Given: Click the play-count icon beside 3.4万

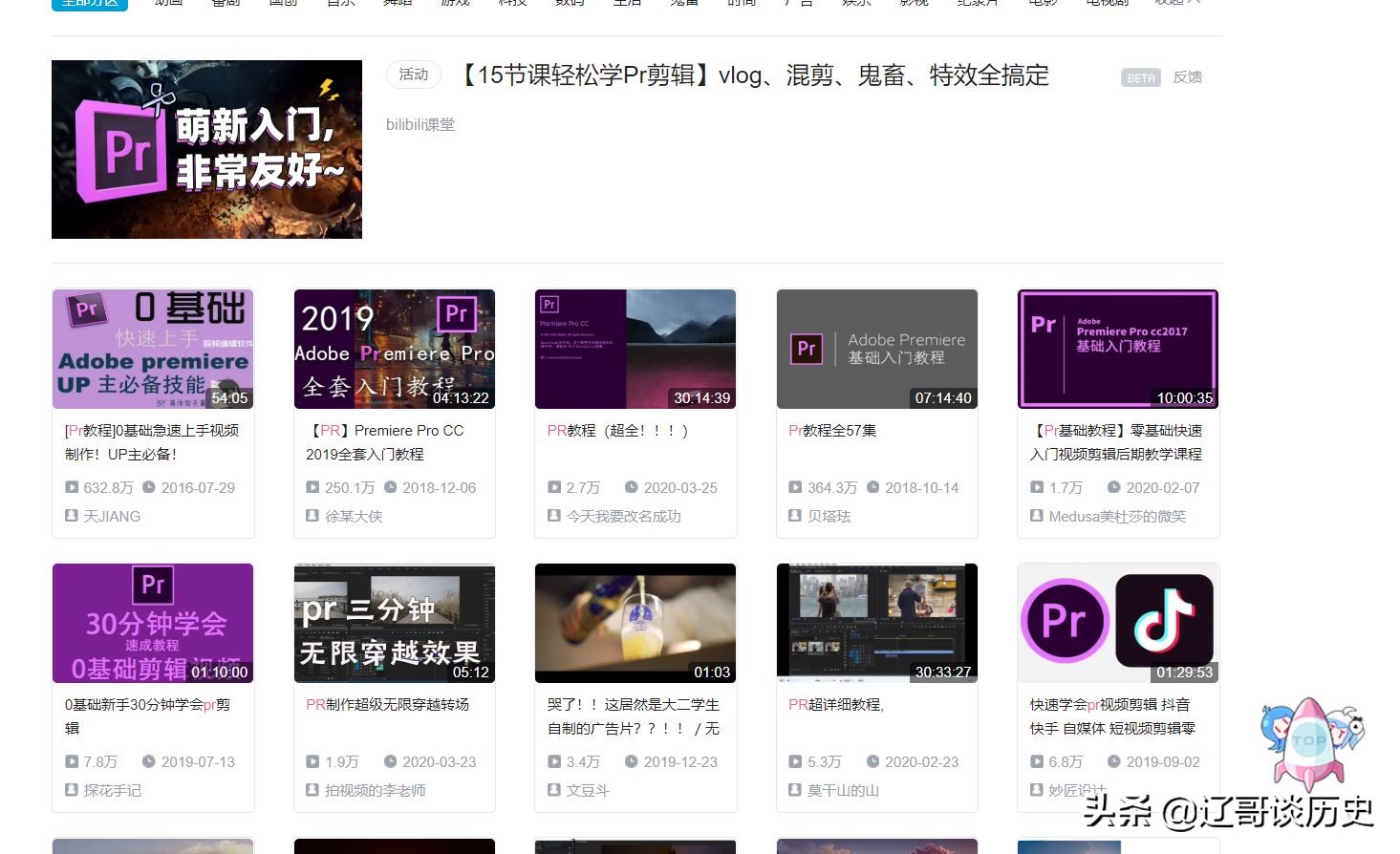Looking at the screenshot, I should [x=554, y=761].
